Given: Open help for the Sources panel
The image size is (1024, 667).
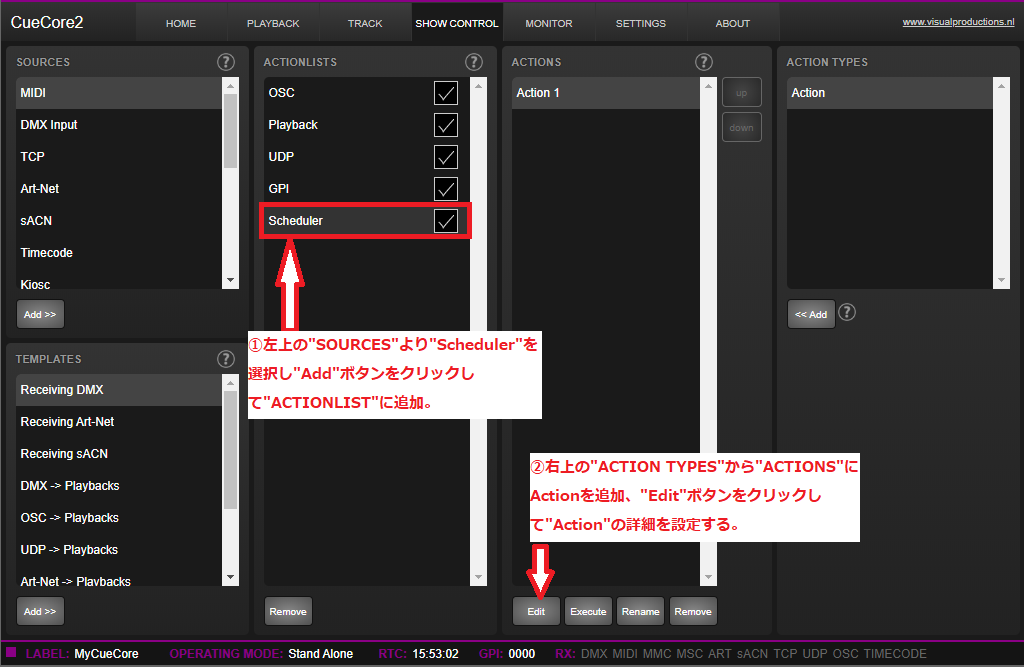Looking at the screenshot, I should click(225, 62).
